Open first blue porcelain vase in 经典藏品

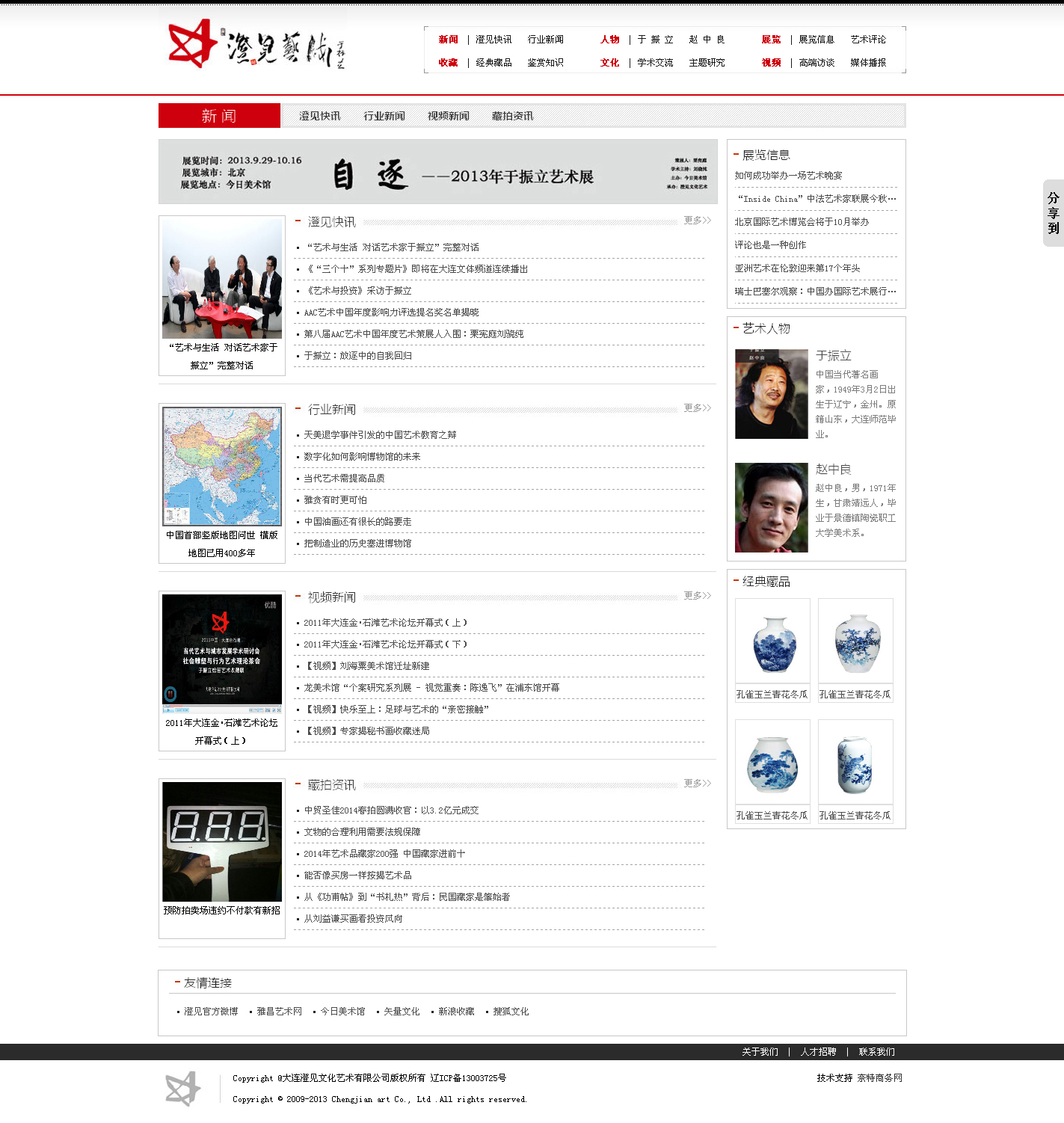(x=772, y=643)
